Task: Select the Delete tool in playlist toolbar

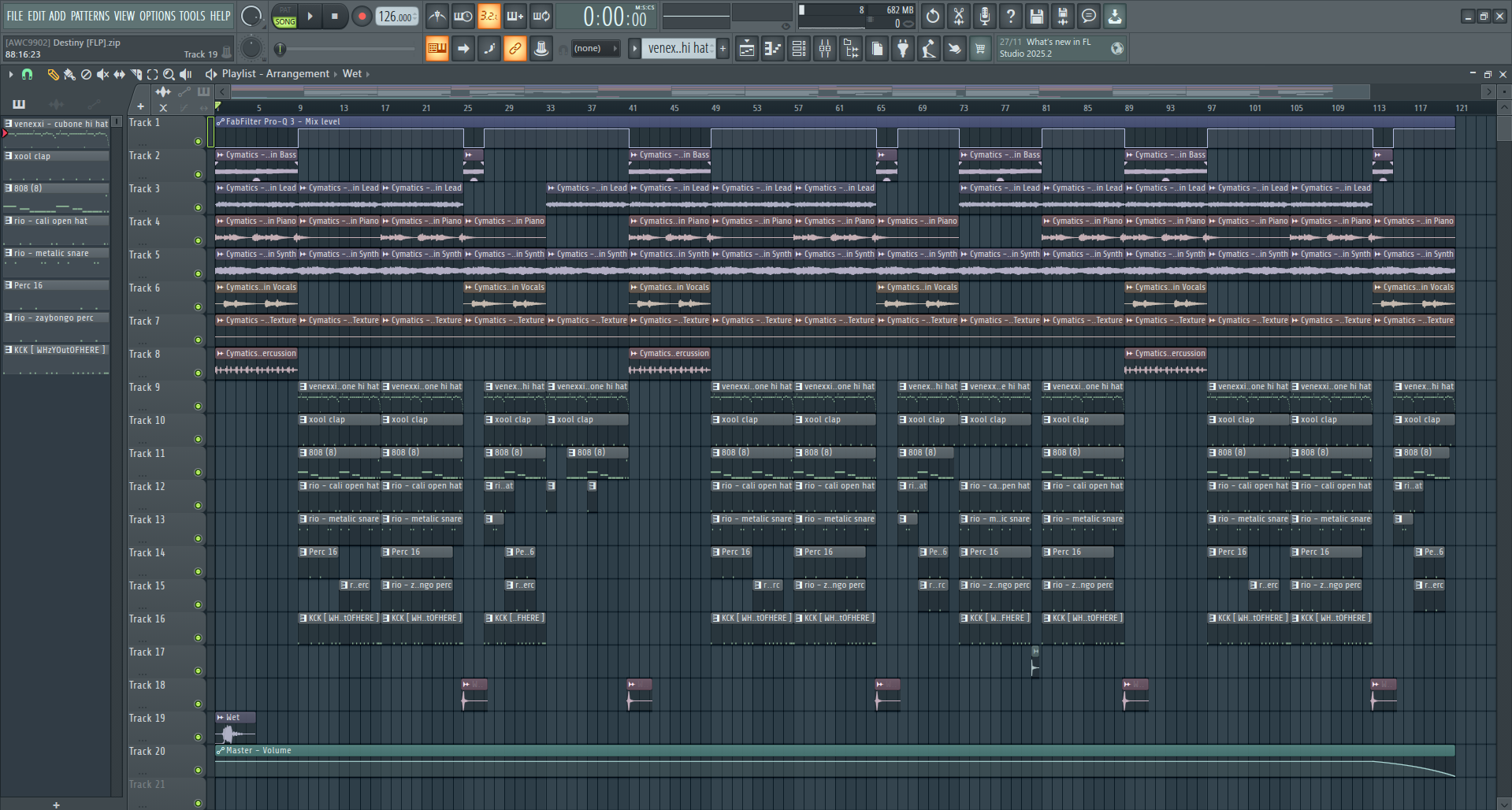Action: click(x=86, y=74)
